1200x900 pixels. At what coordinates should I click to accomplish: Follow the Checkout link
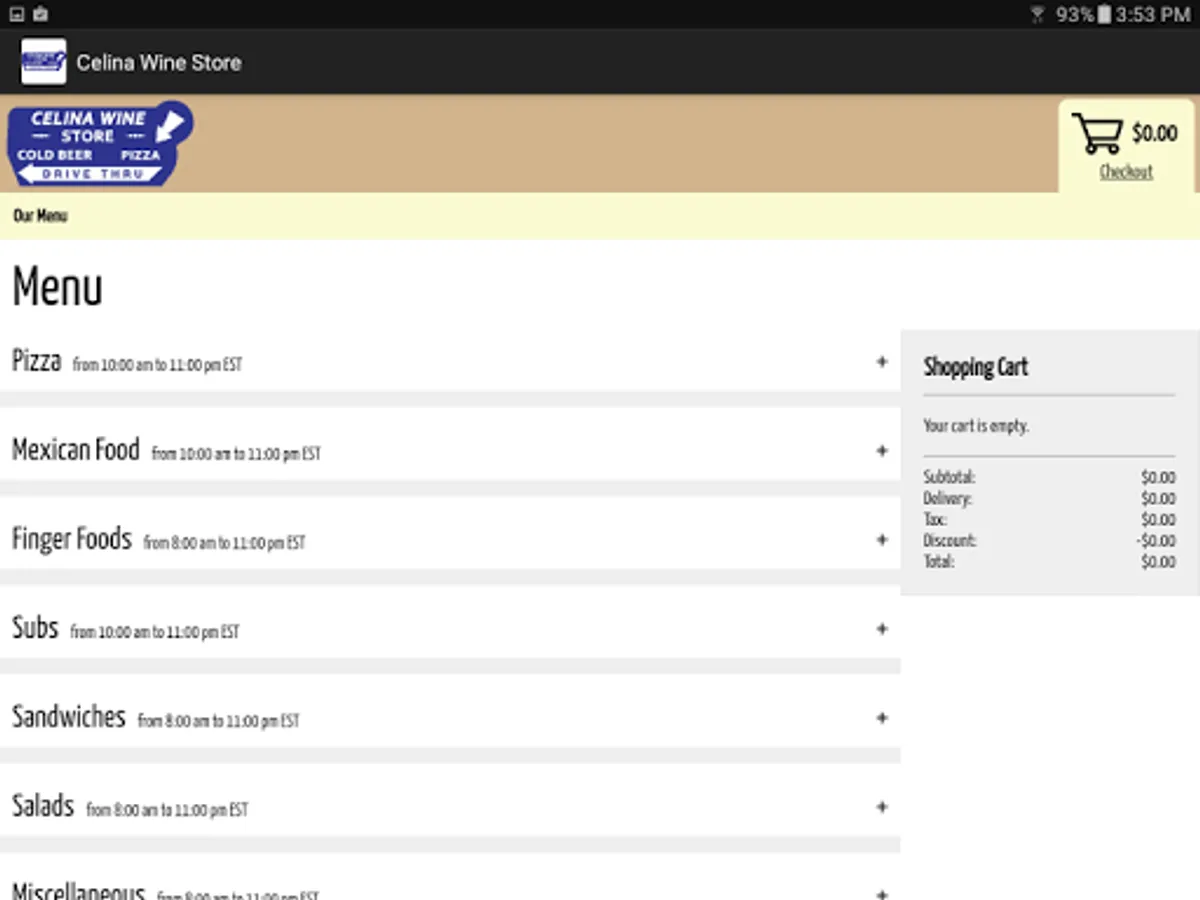(1126, 172)
